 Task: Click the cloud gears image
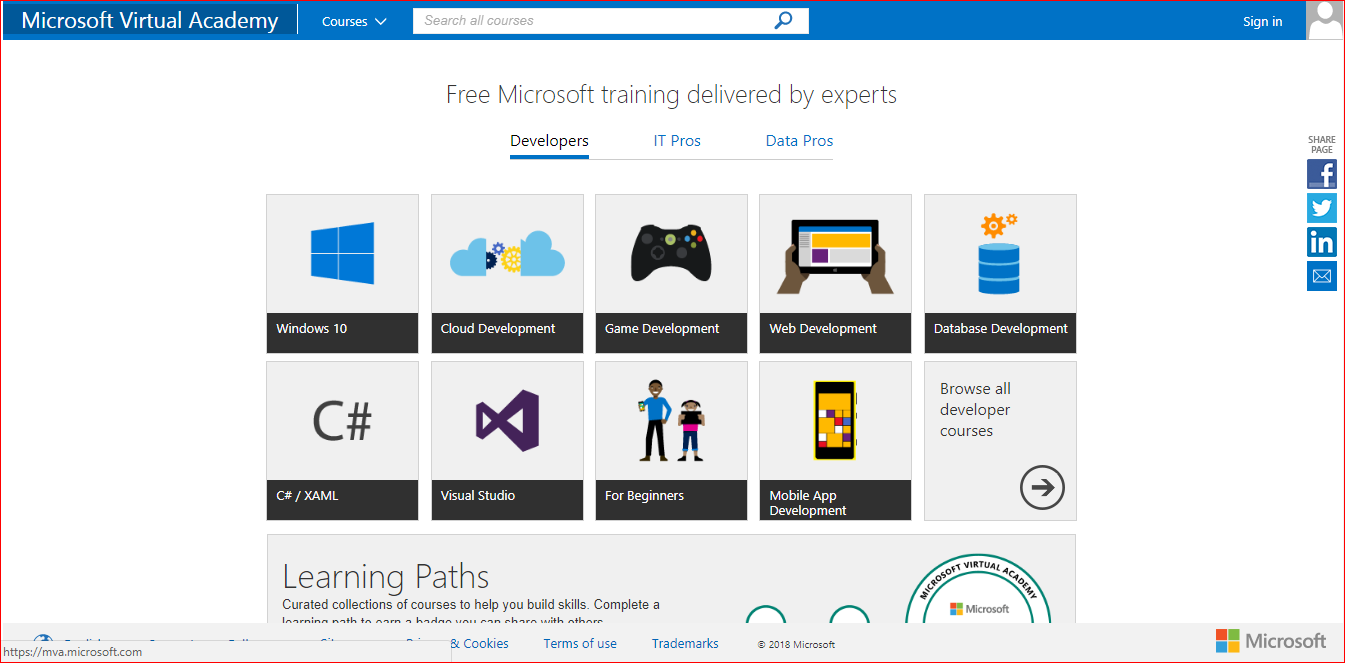click(507, 254)
